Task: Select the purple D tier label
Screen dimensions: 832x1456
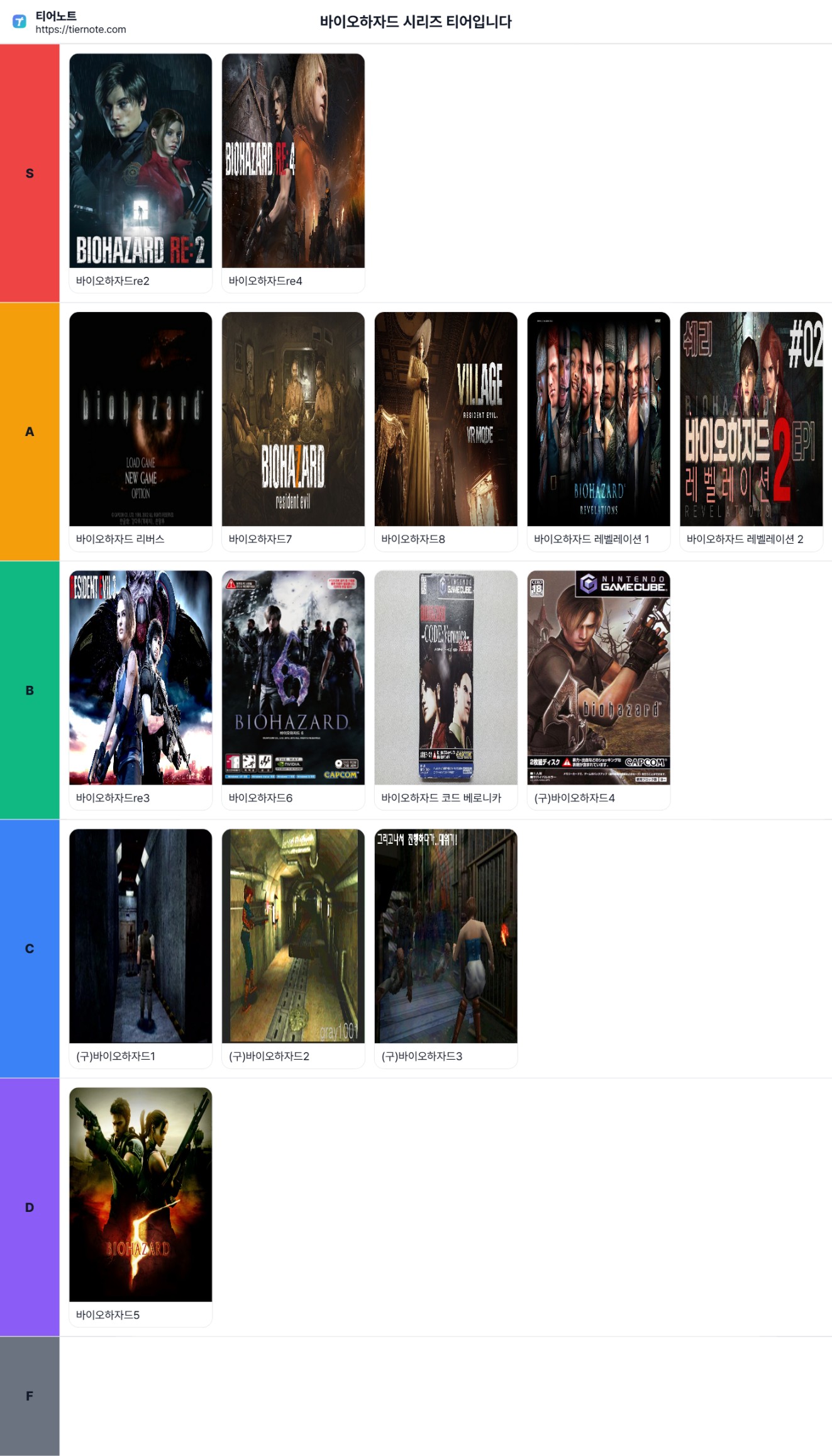Action: pos(30,1207)
